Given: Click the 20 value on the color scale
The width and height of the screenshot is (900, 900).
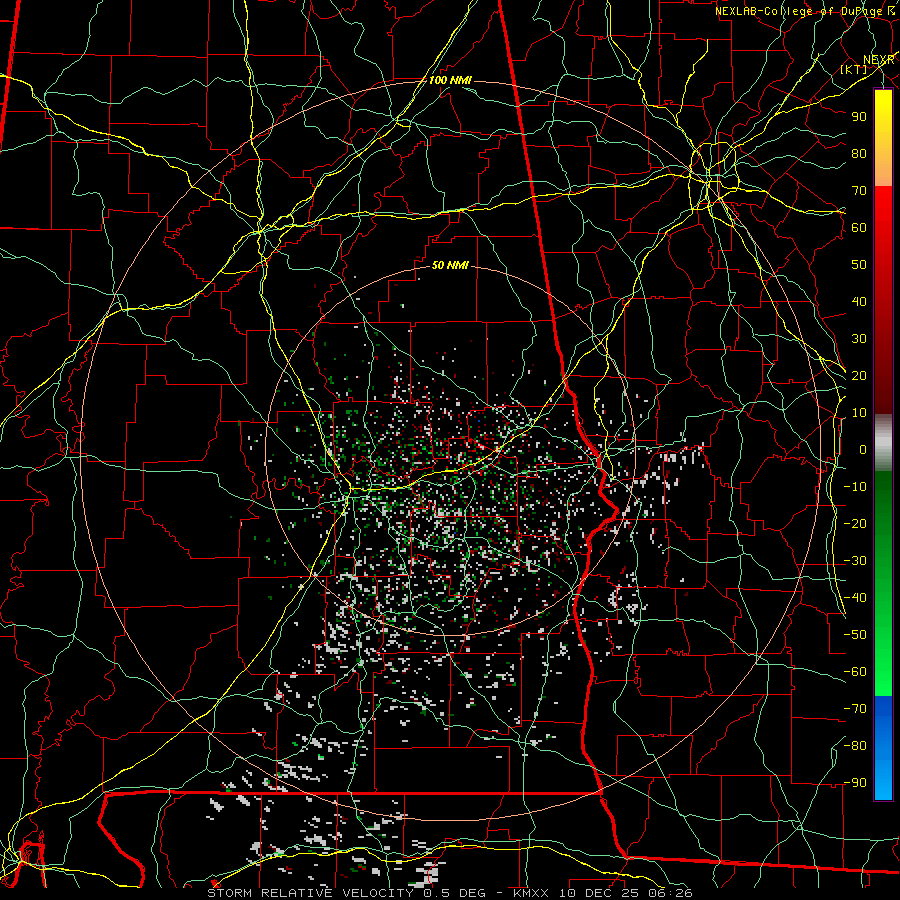Looking at the screenshot, I should 859,375.
